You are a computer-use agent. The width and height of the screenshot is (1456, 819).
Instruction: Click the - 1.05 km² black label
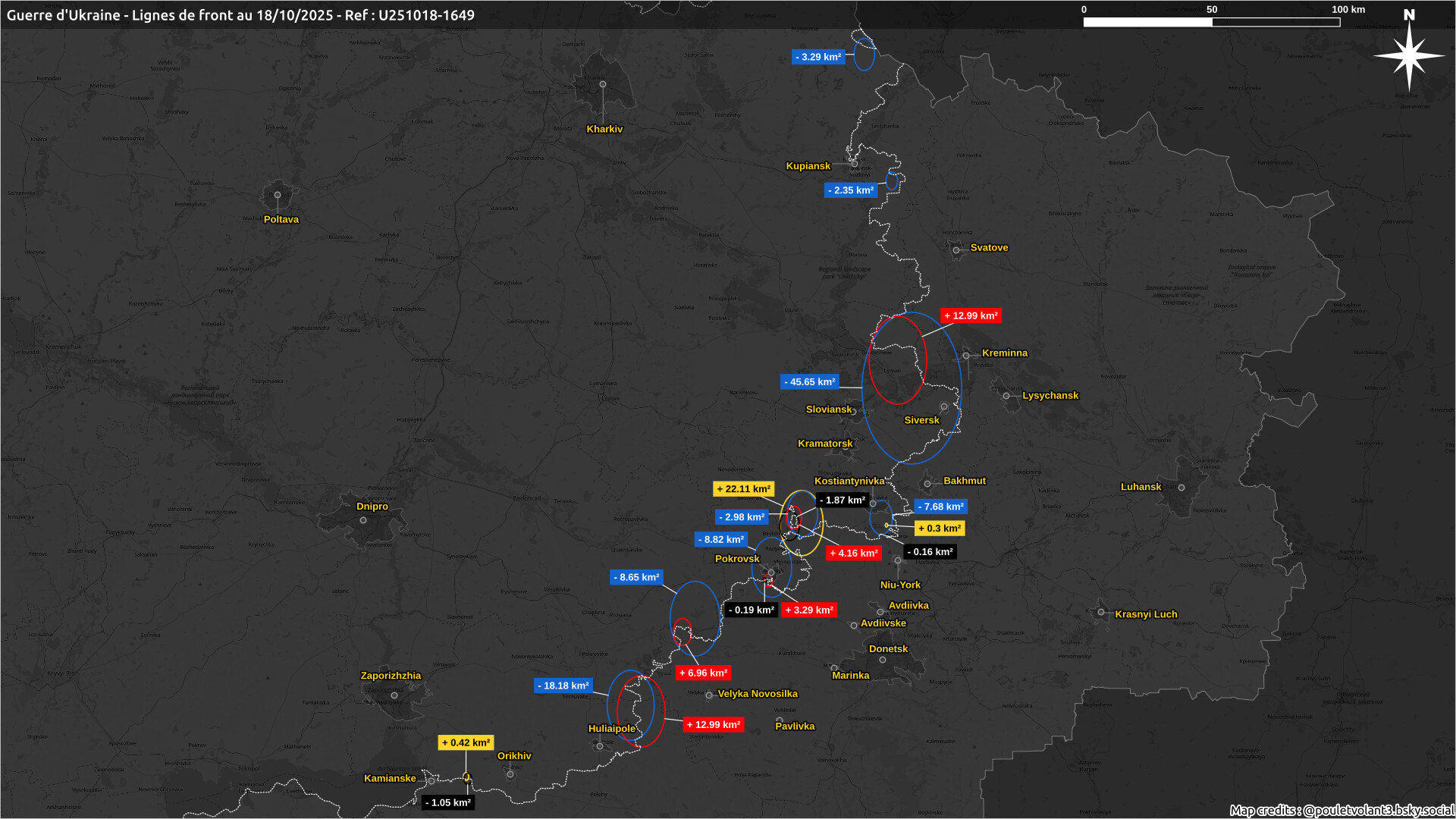tap(448, 802)
